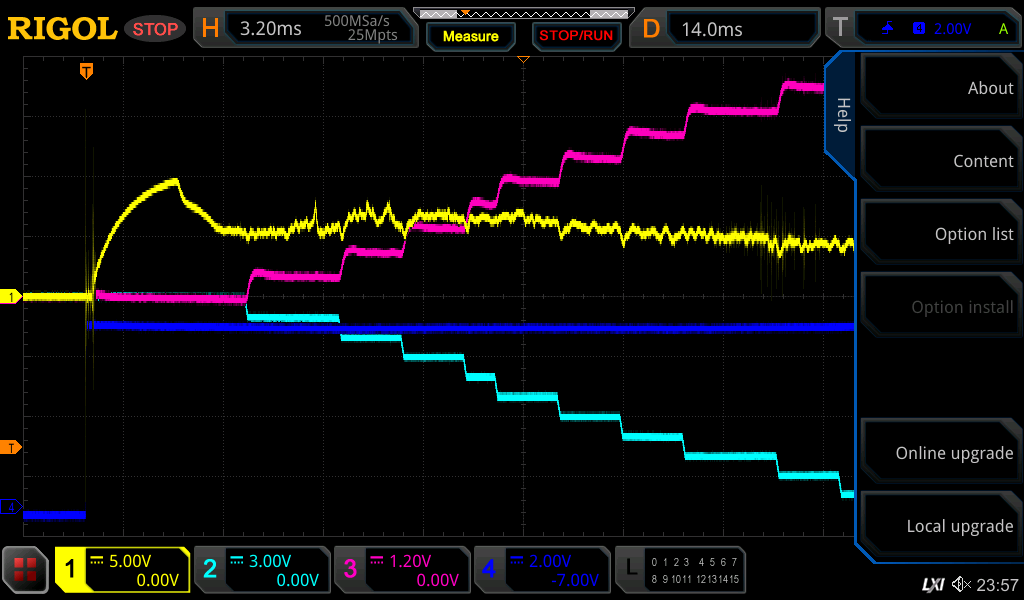The image size is (1024, 600).
Task: Click the waveform memory position bar at top
Action: tap(522, 14)
